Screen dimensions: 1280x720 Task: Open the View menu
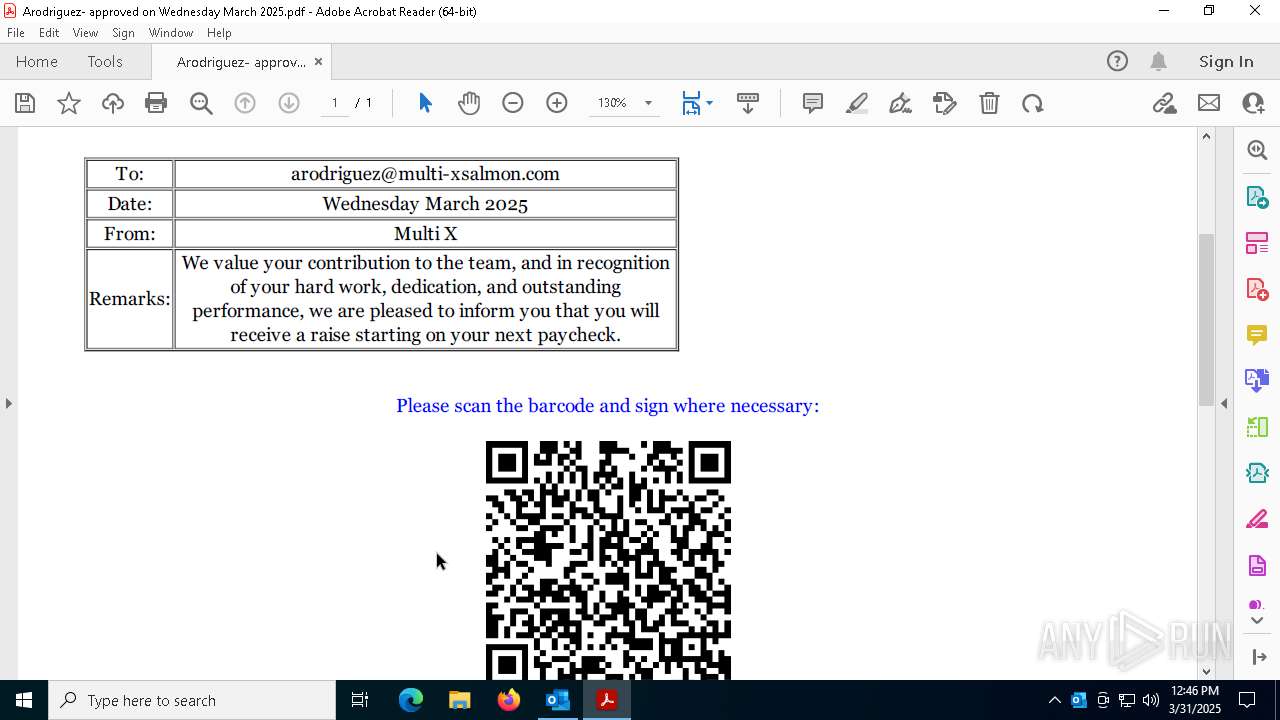[x=86, y=32]
